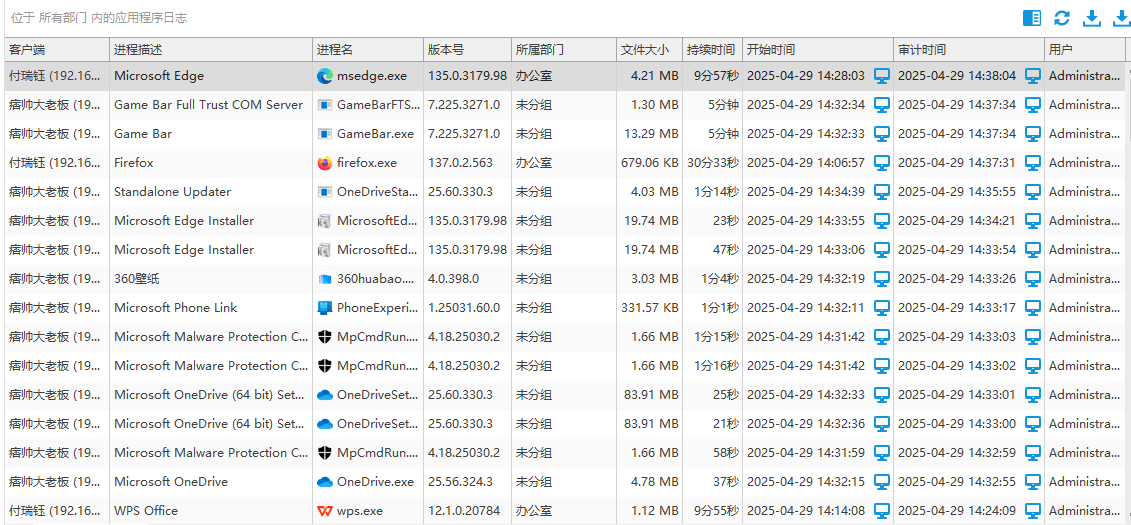Sort by the 所属部门 column header
The image size is (1131, 525).
coord(563,50)
